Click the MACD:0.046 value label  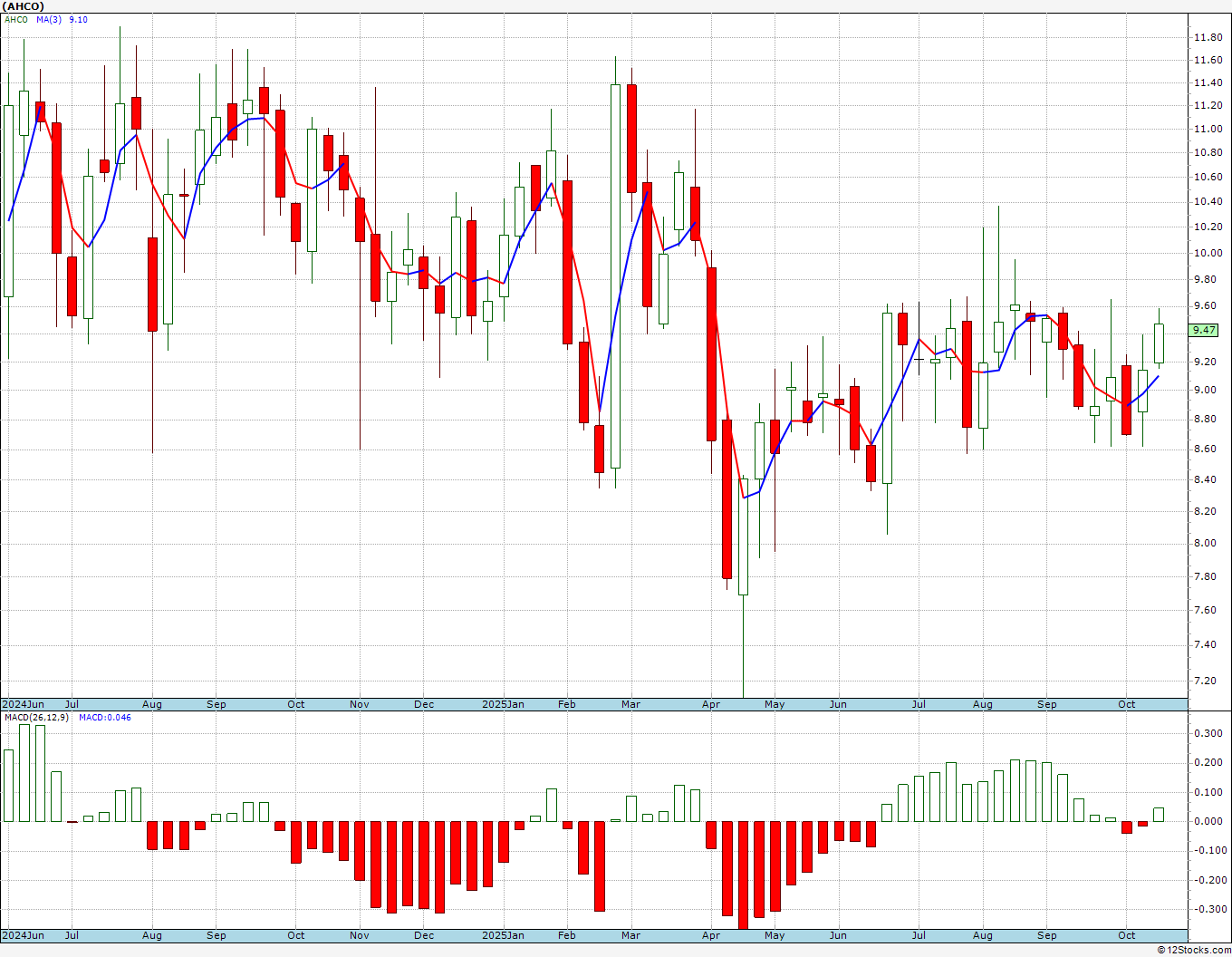pyautogui.click(x=104, y=718)
